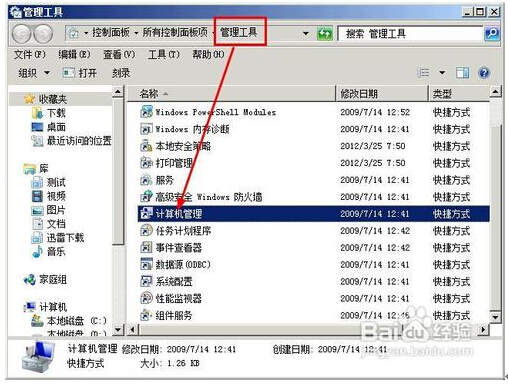
Task: Open 最近访问的位置 in favorites
Action: coord(71,141)
